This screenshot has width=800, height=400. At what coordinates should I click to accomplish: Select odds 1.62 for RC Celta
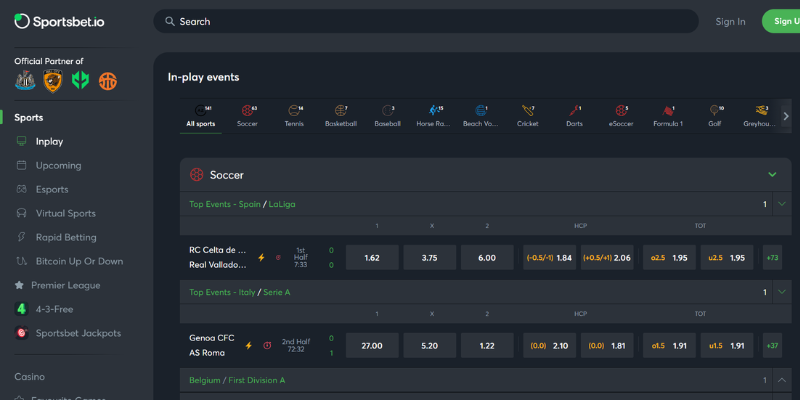tap(372, 257)
